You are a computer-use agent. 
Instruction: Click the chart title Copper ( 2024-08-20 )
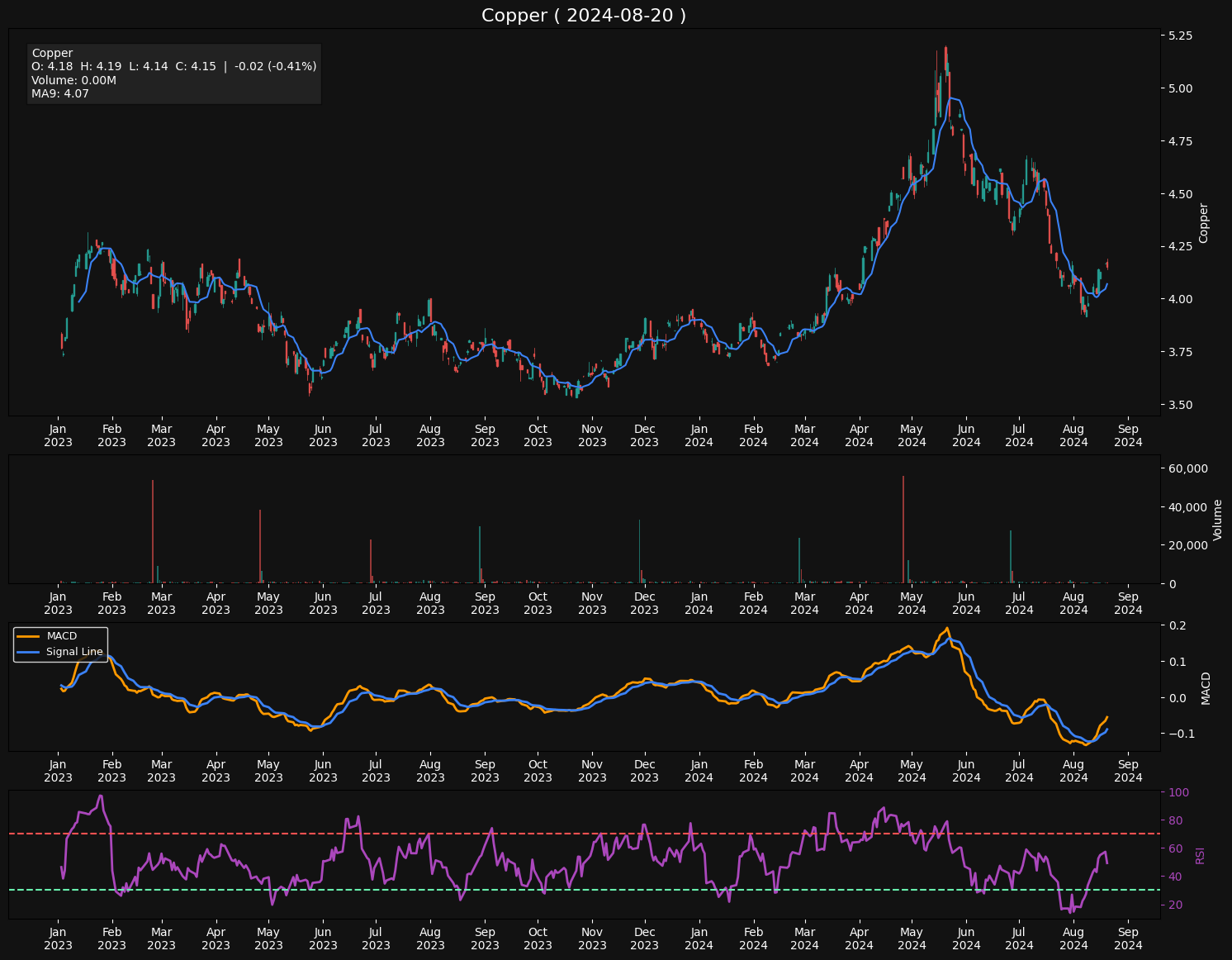point(584,16)
